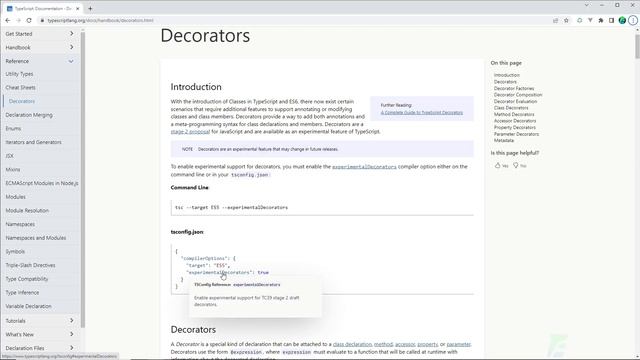Open the profile avatar menu
Screen dimensions: 640x360
point(622,20)
